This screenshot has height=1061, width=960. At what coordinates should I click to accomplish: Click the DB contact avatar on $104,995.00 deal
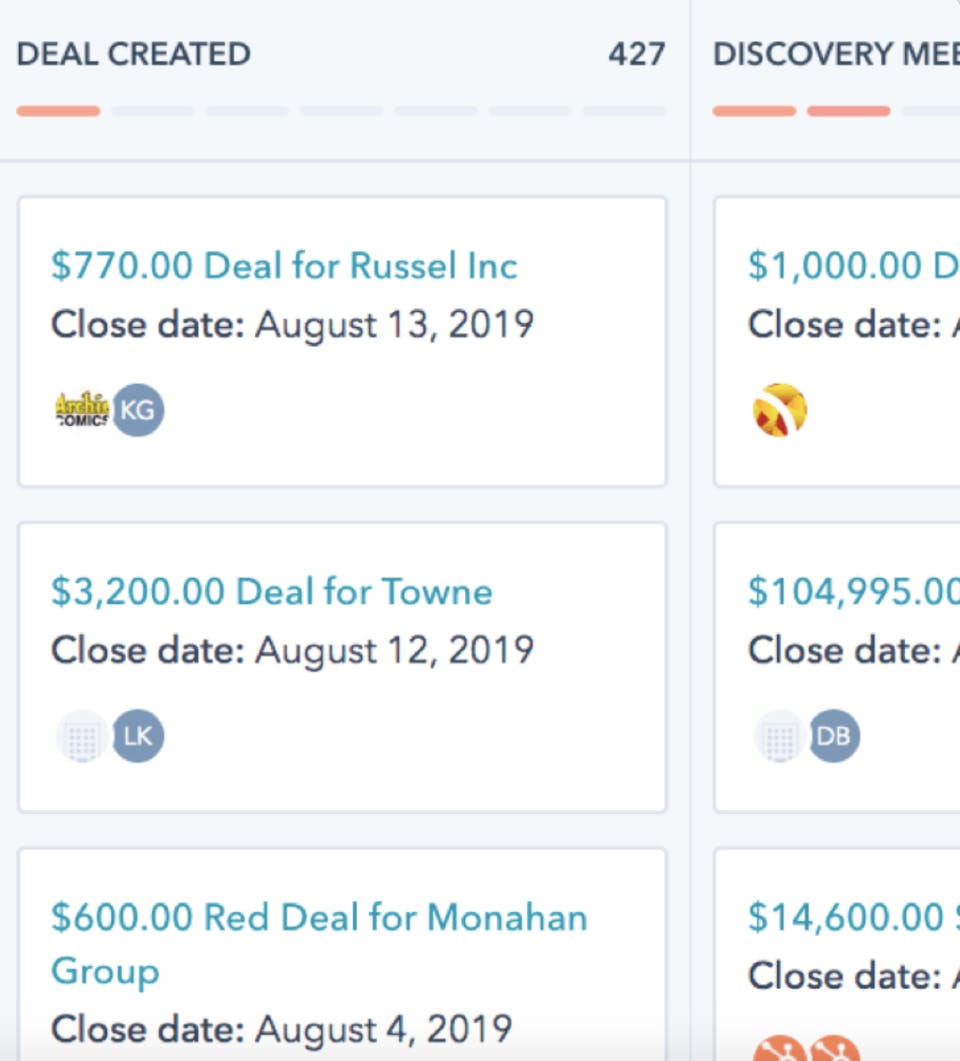pos(836,735)
